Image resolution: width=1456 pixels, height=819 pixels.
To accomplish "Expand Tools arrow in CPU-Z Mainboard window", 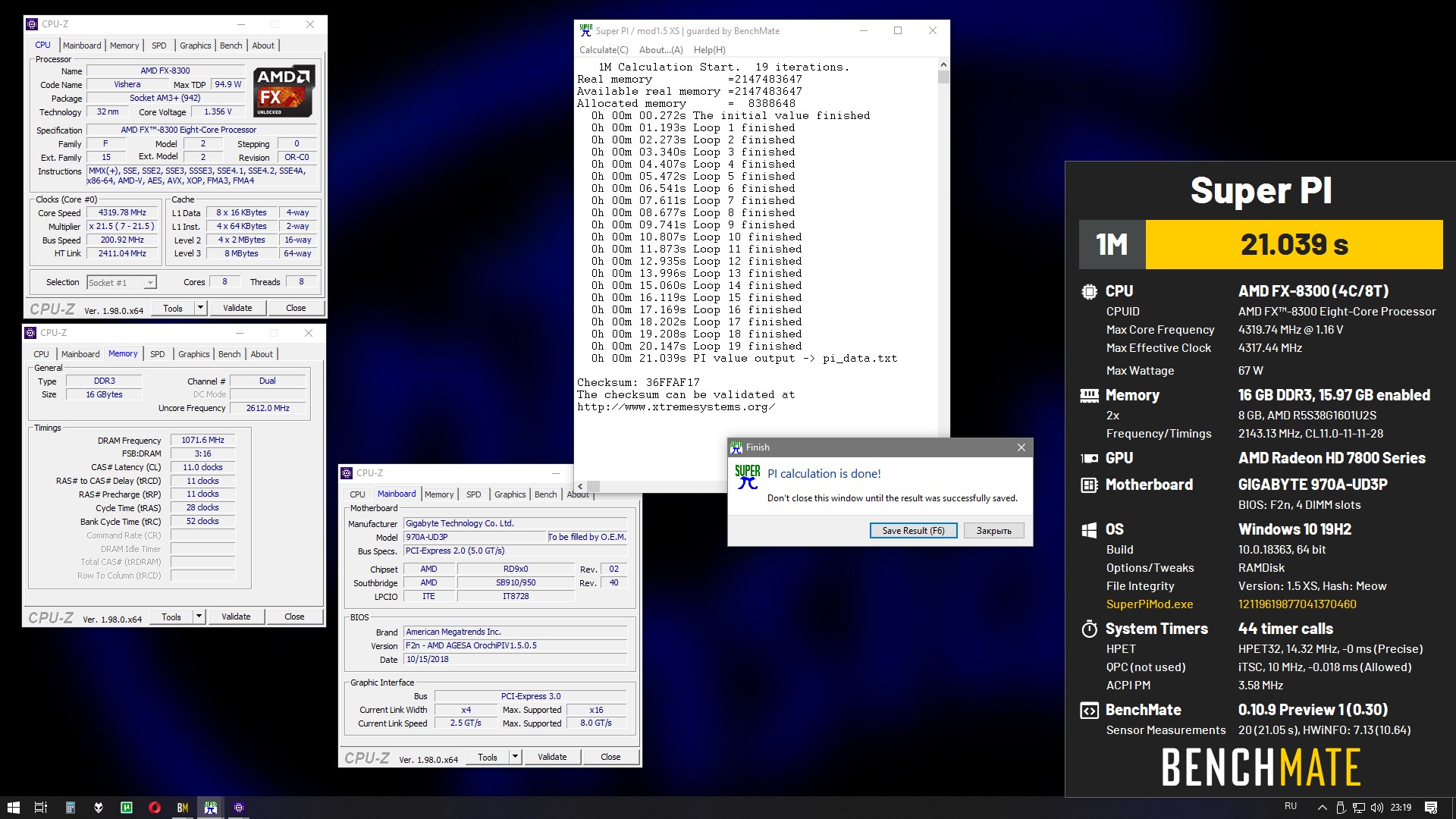I will click(x=515, y=757).
